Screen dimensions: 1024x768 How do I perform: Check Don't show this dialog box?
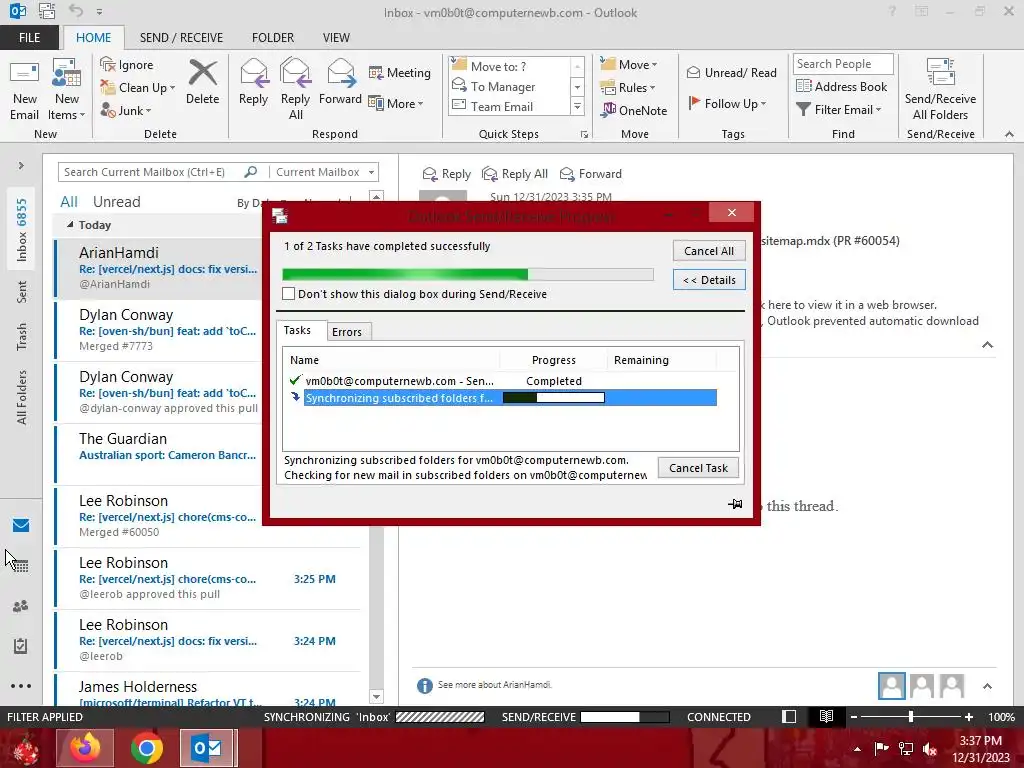point(289,294)
